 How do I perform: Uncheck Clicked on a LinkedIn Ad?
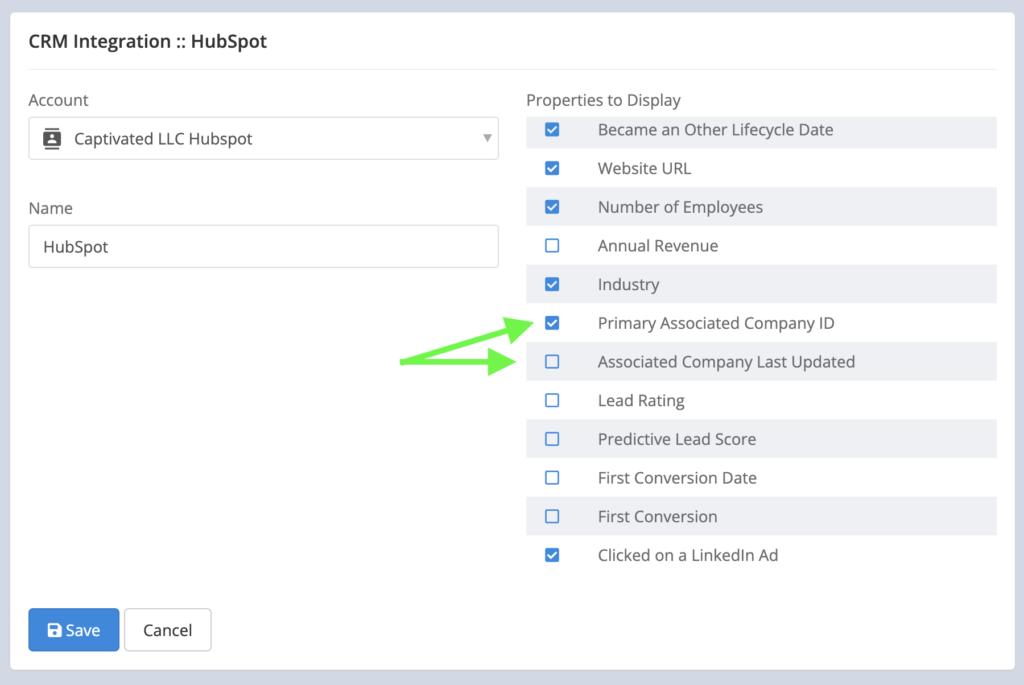tap(551, 555)
